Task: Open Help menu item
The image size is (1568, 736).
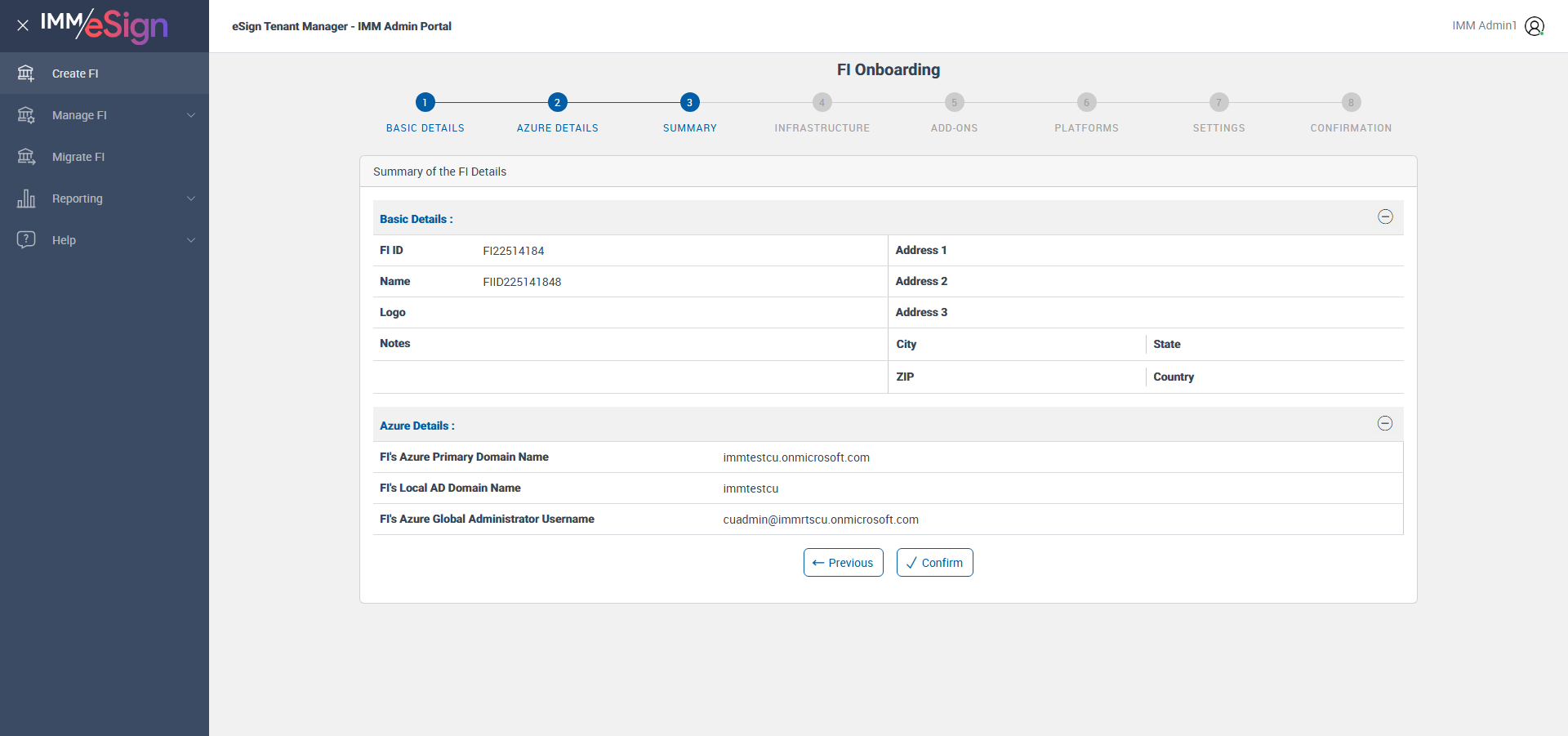Action: (105, 240)
